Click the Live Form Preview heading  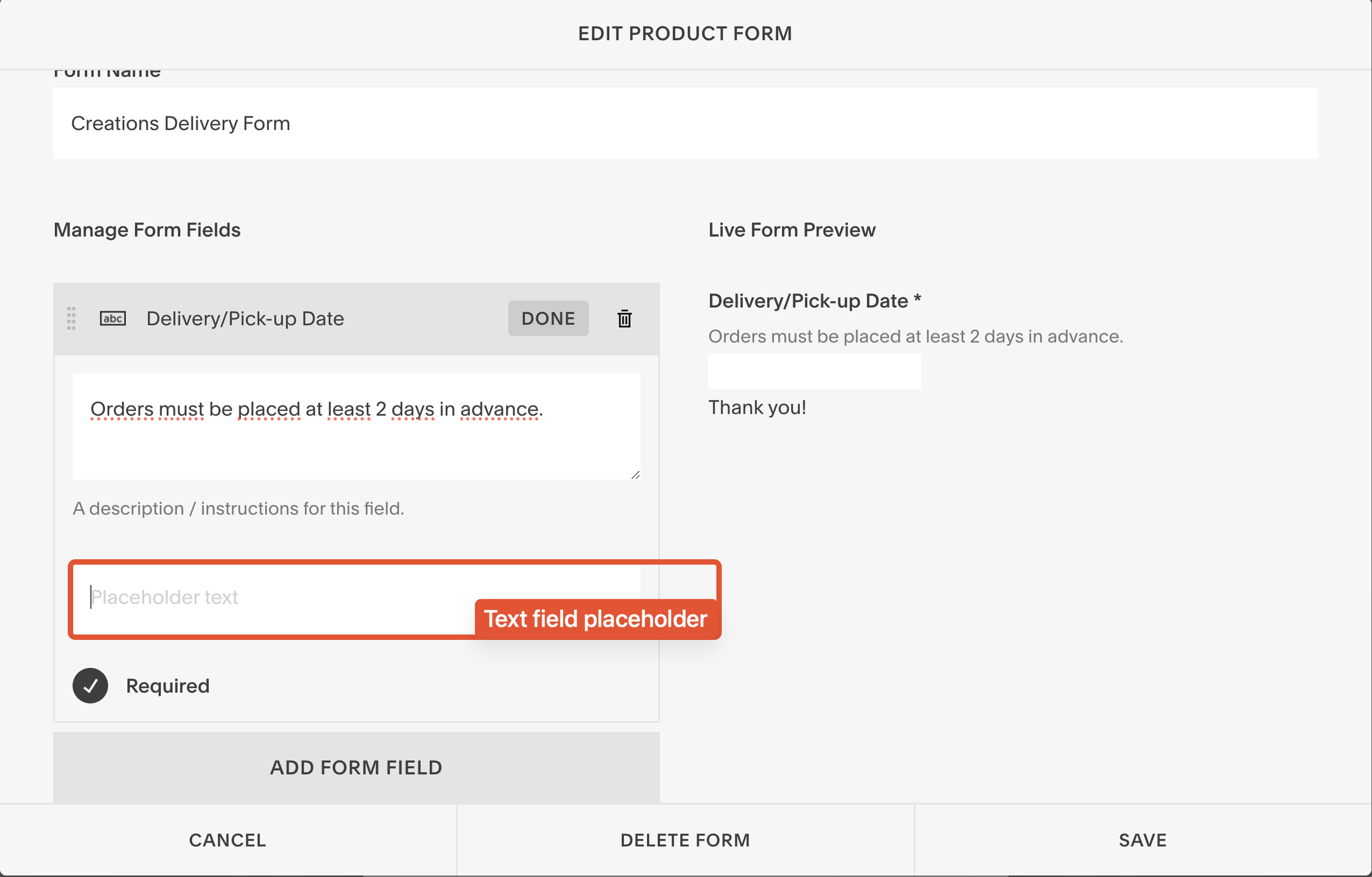tap(791, 229)
